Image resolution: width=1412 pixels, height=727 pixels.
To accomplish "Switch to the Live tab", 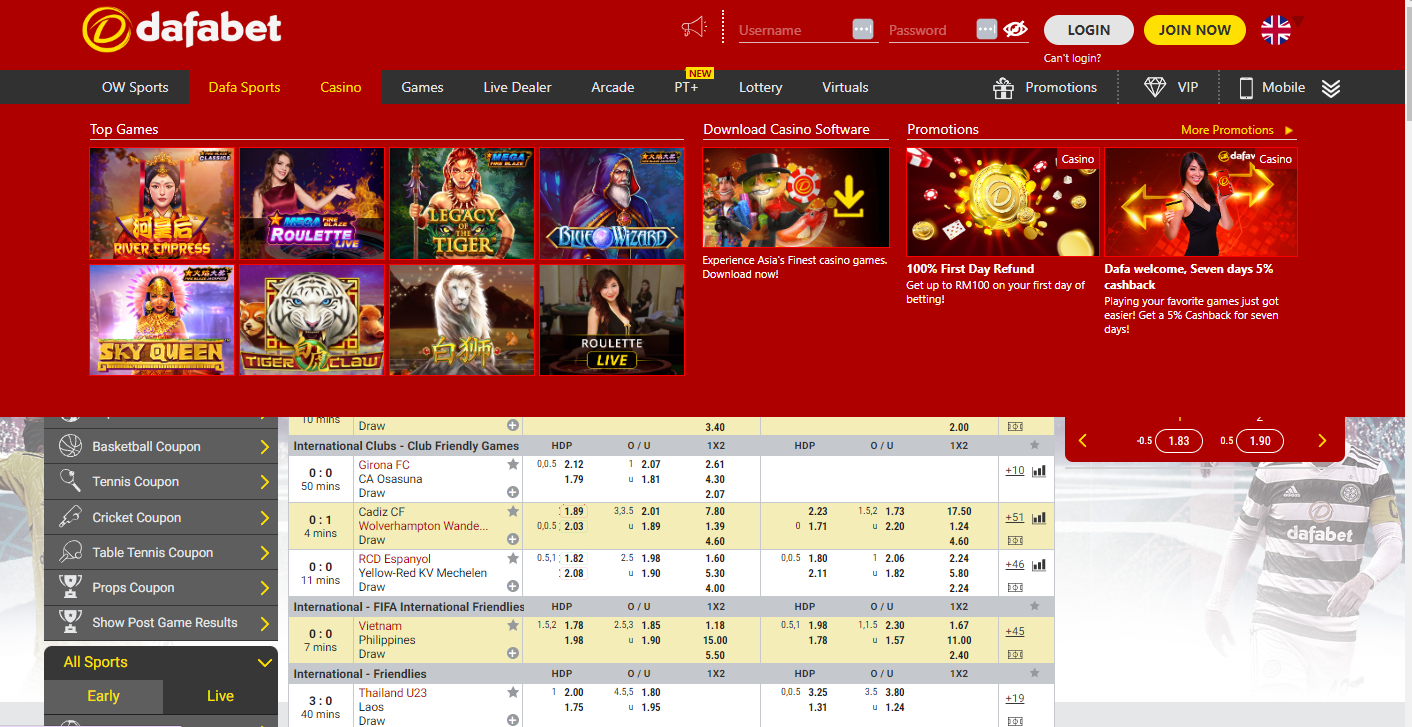I will (x=220, y=696).
